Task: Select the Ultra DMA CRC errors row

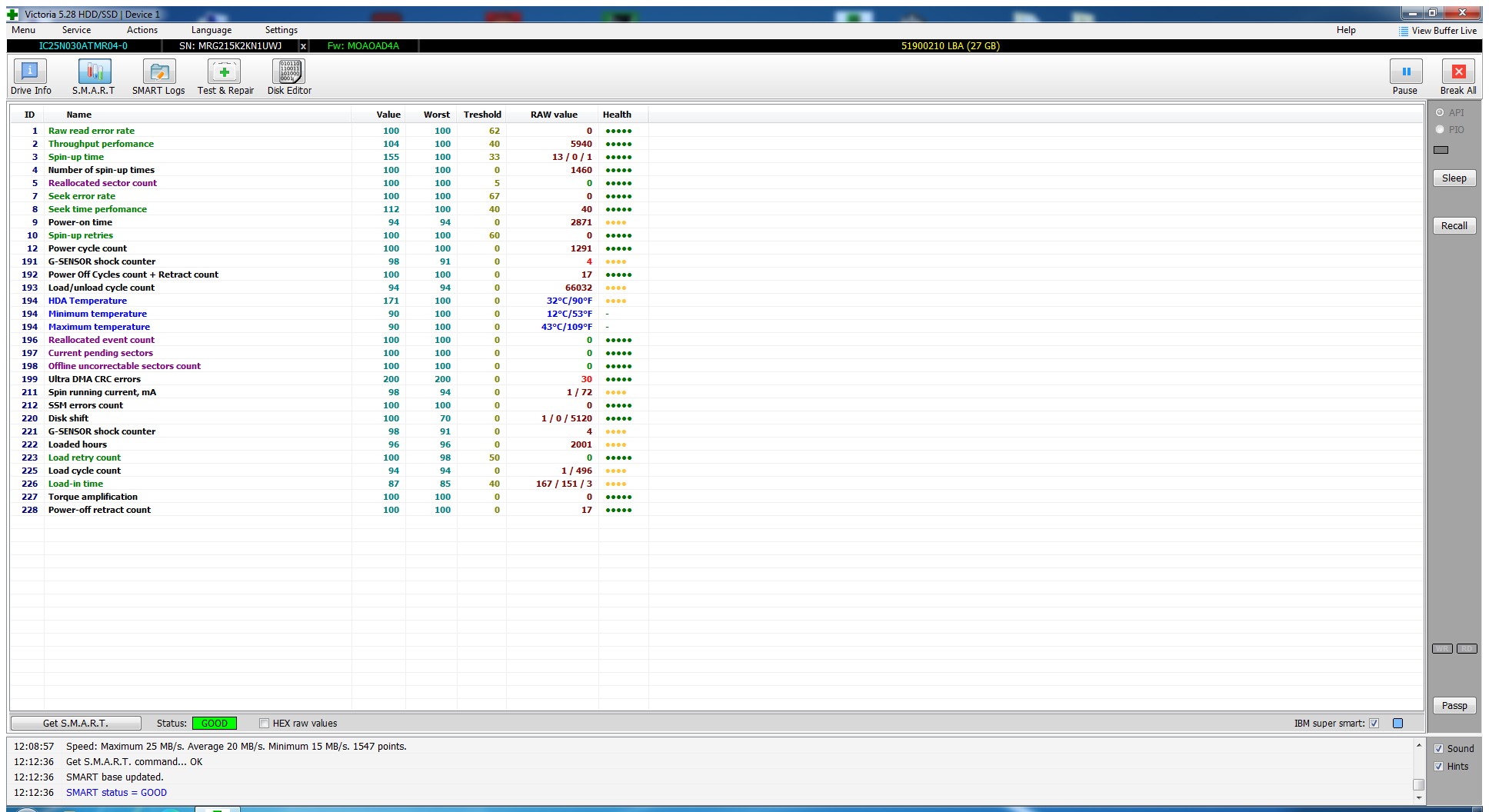Action: (329, 379)
